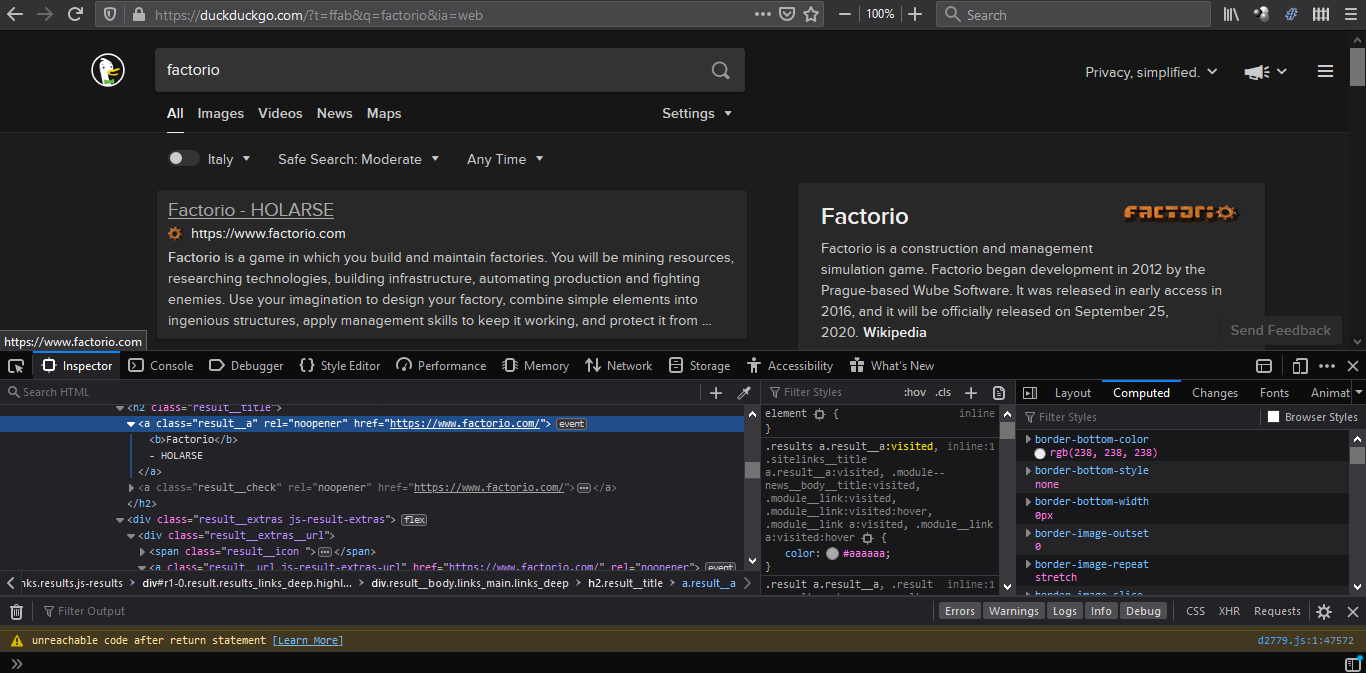Image resolution: width=1366 pixels, height=673 pixels.
Task: Zoom out with the minus button
Action: pyautogui.click(x=845, y=14)
